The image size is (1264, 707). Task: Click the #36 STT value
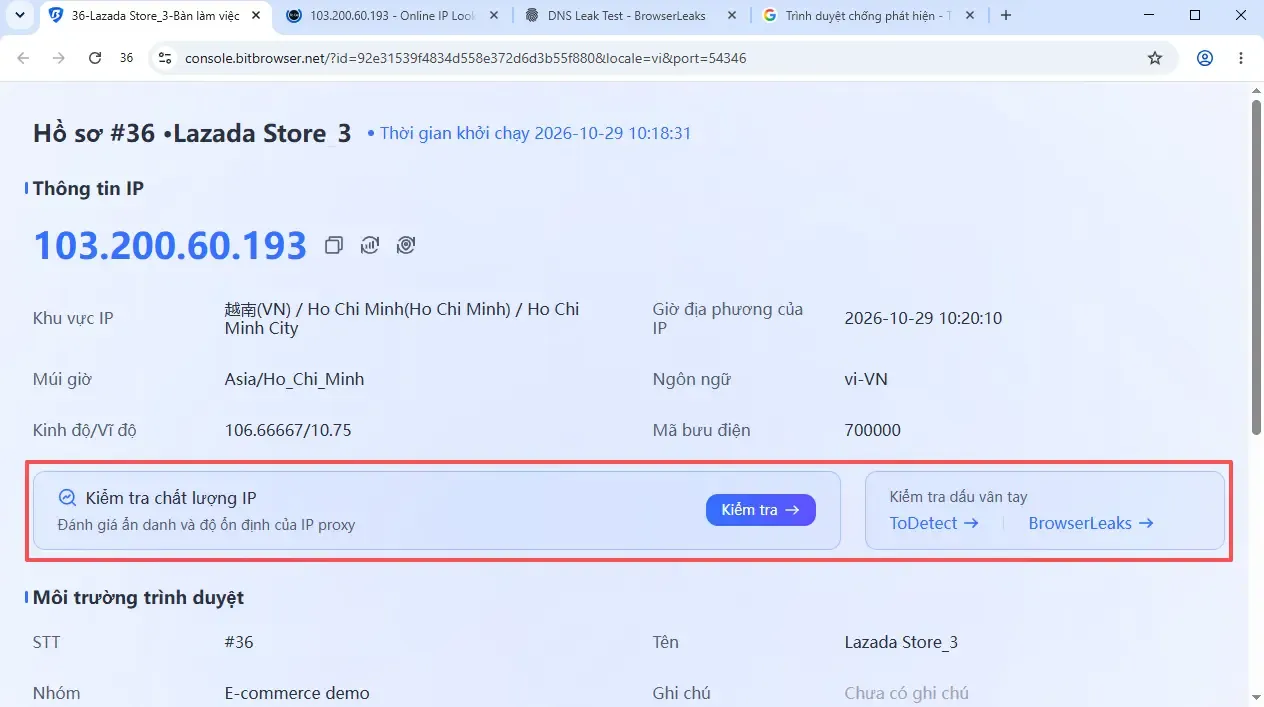[239, 642]
